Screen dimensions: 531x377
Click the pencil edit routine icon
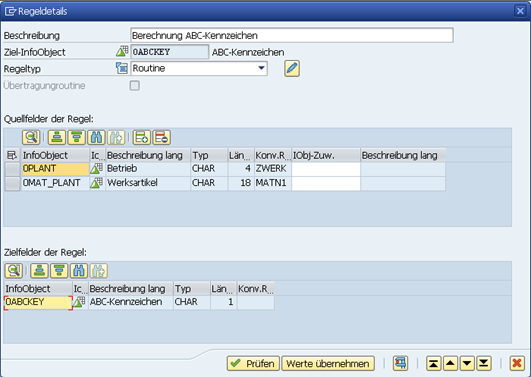[x=292, y=69]
